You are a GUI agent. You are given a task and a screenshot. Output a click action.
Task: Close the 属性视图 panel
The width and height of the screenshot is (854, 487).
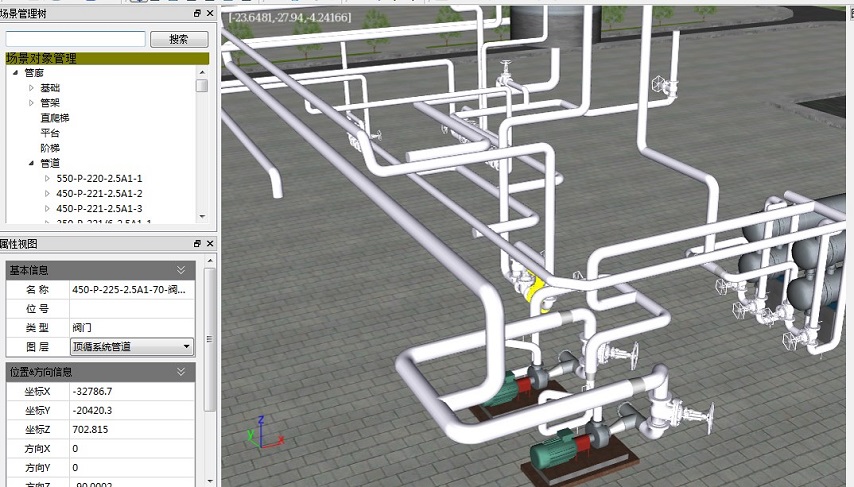coord(209,244)
